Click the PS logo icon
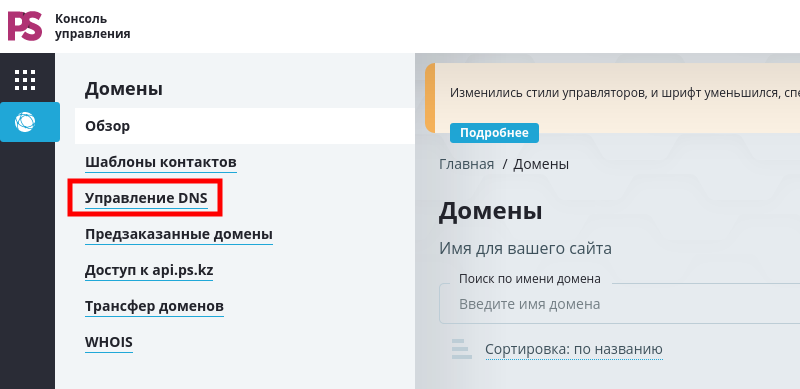The image size is (800, 389). pyautogui.click(x=24, y=26)
